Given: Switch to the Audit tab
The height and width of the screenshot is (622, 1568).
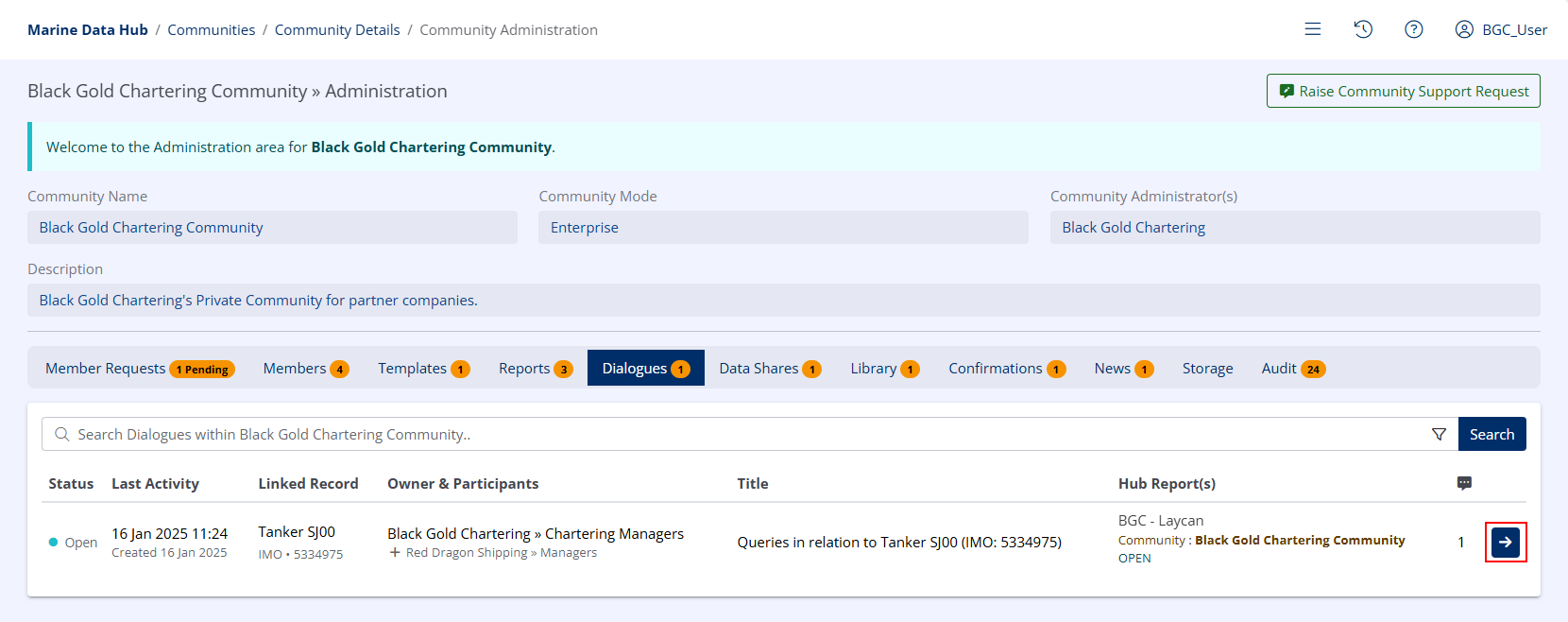Looking at the screenshot, I should coord(1292,369).
